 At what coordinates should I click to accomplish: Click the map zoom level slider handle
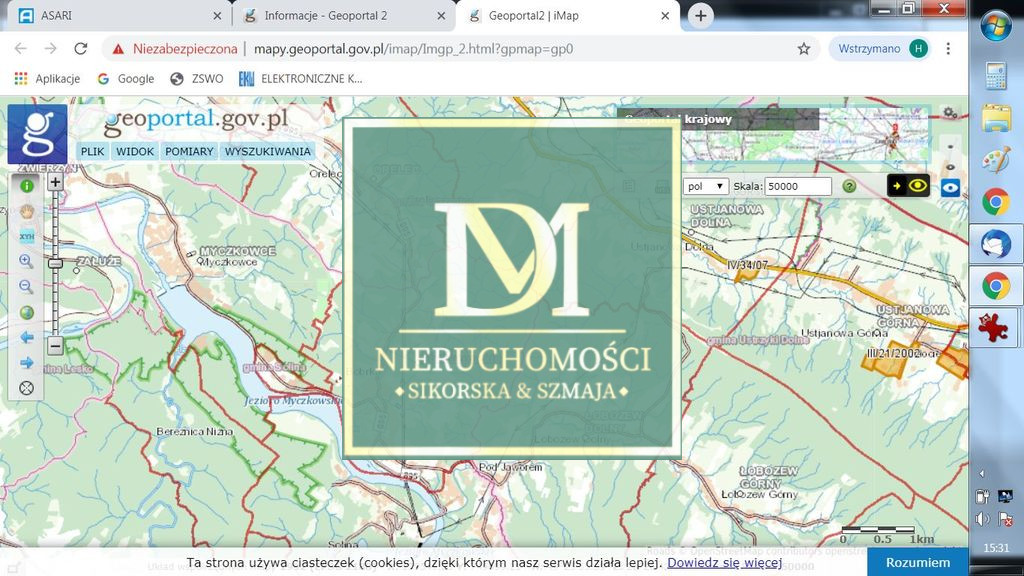pyautogui.click(x=56, y=263)
